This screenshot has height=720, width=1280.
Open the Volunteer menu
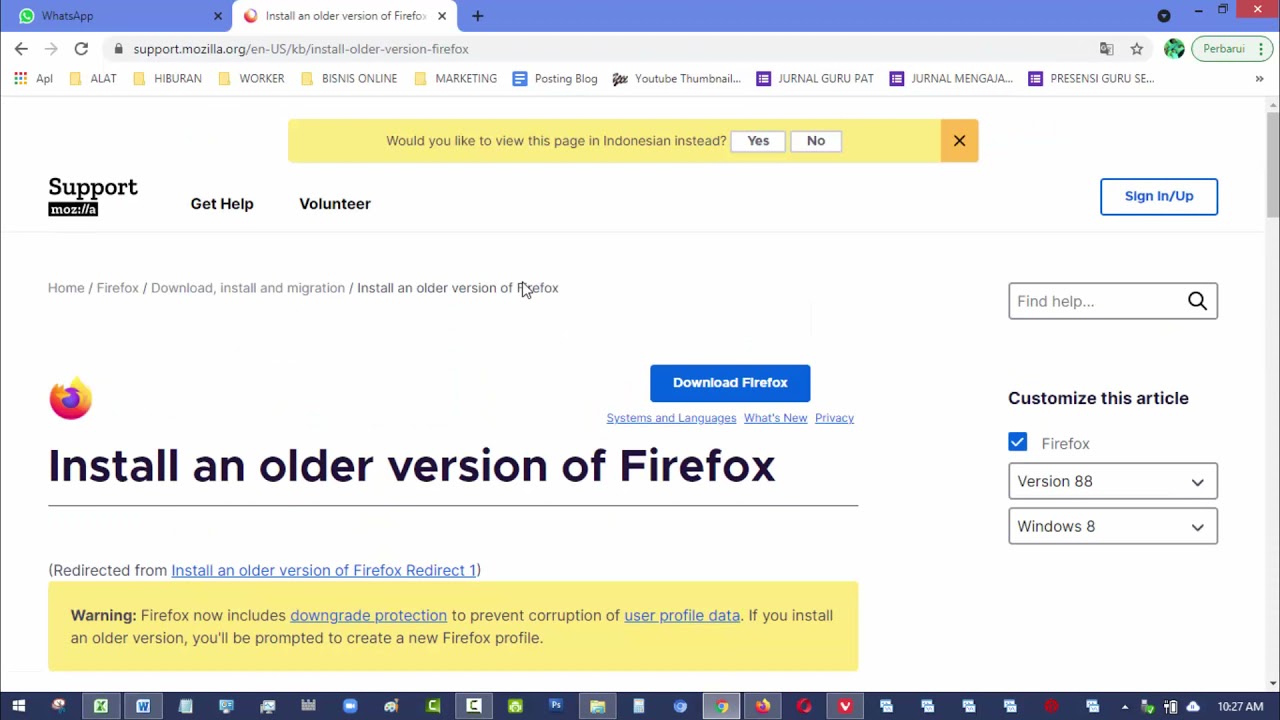(335, 204)
